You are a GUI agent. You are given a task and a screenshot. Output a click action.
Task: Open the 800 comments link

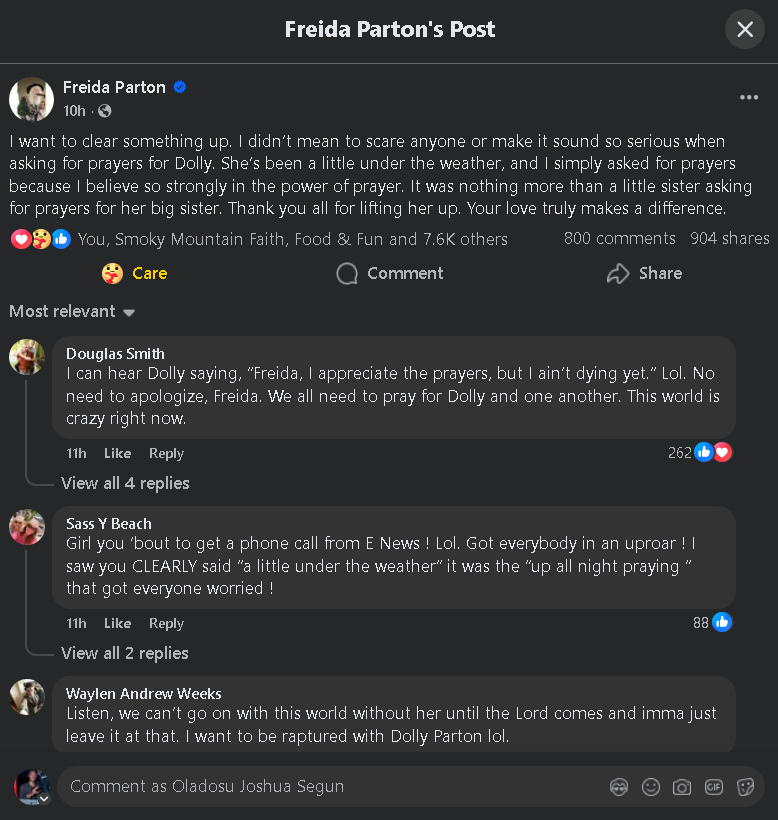click(619, 238)
